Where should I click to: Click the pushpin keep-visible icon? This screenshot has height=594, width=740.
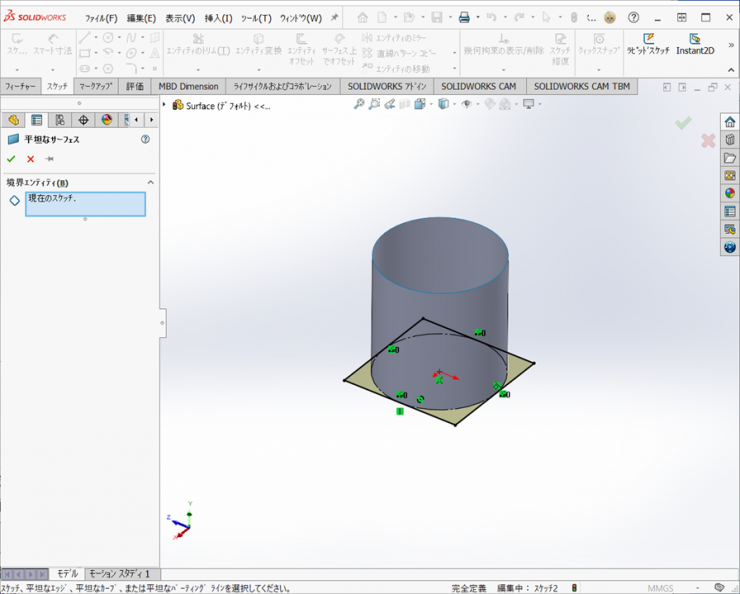coord(49,159)
